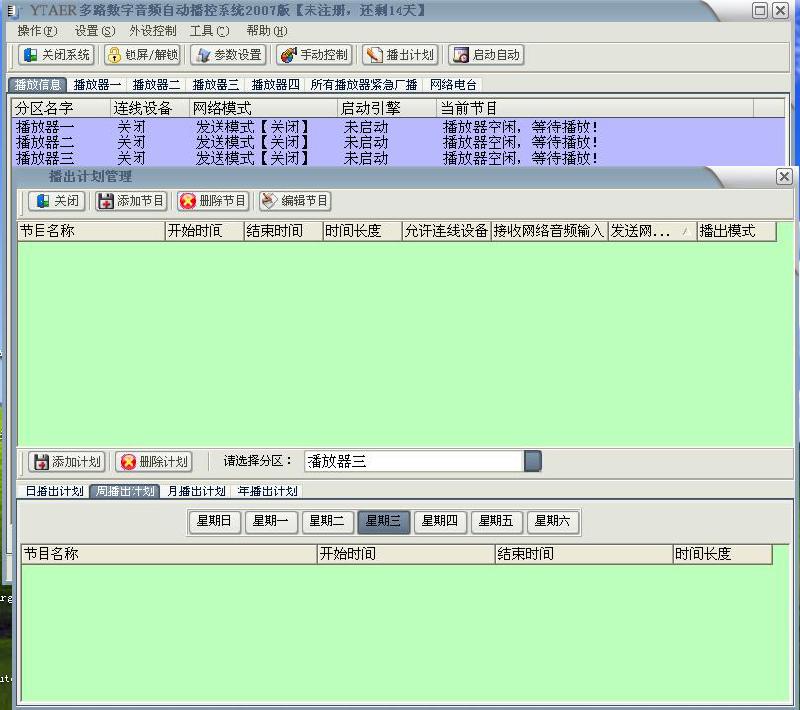Viewport: 800px width, 710px height.
Task: Open the 外设控制 menu
Action: [153, 31]
